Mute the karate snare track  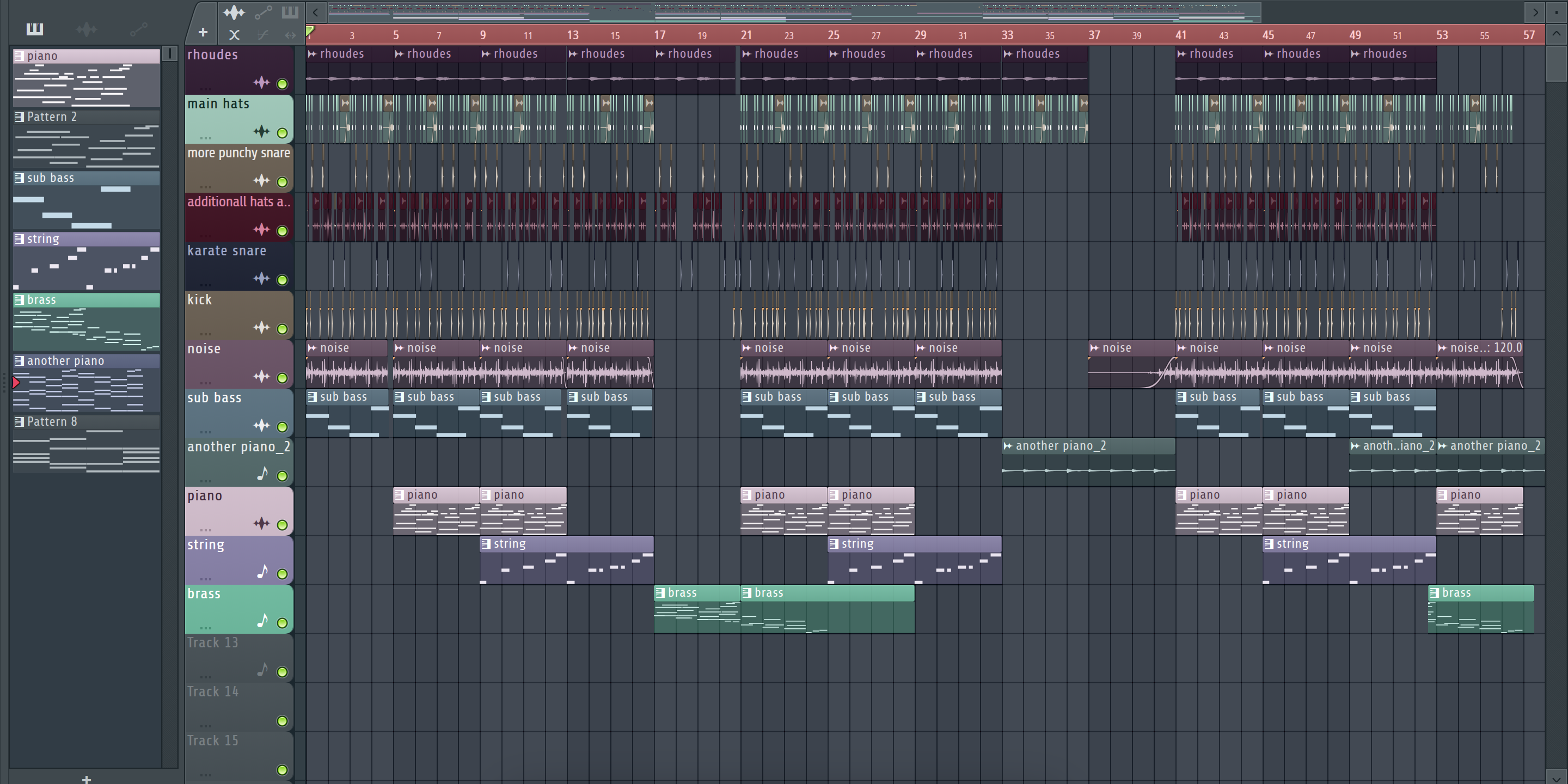pos(283,280)
